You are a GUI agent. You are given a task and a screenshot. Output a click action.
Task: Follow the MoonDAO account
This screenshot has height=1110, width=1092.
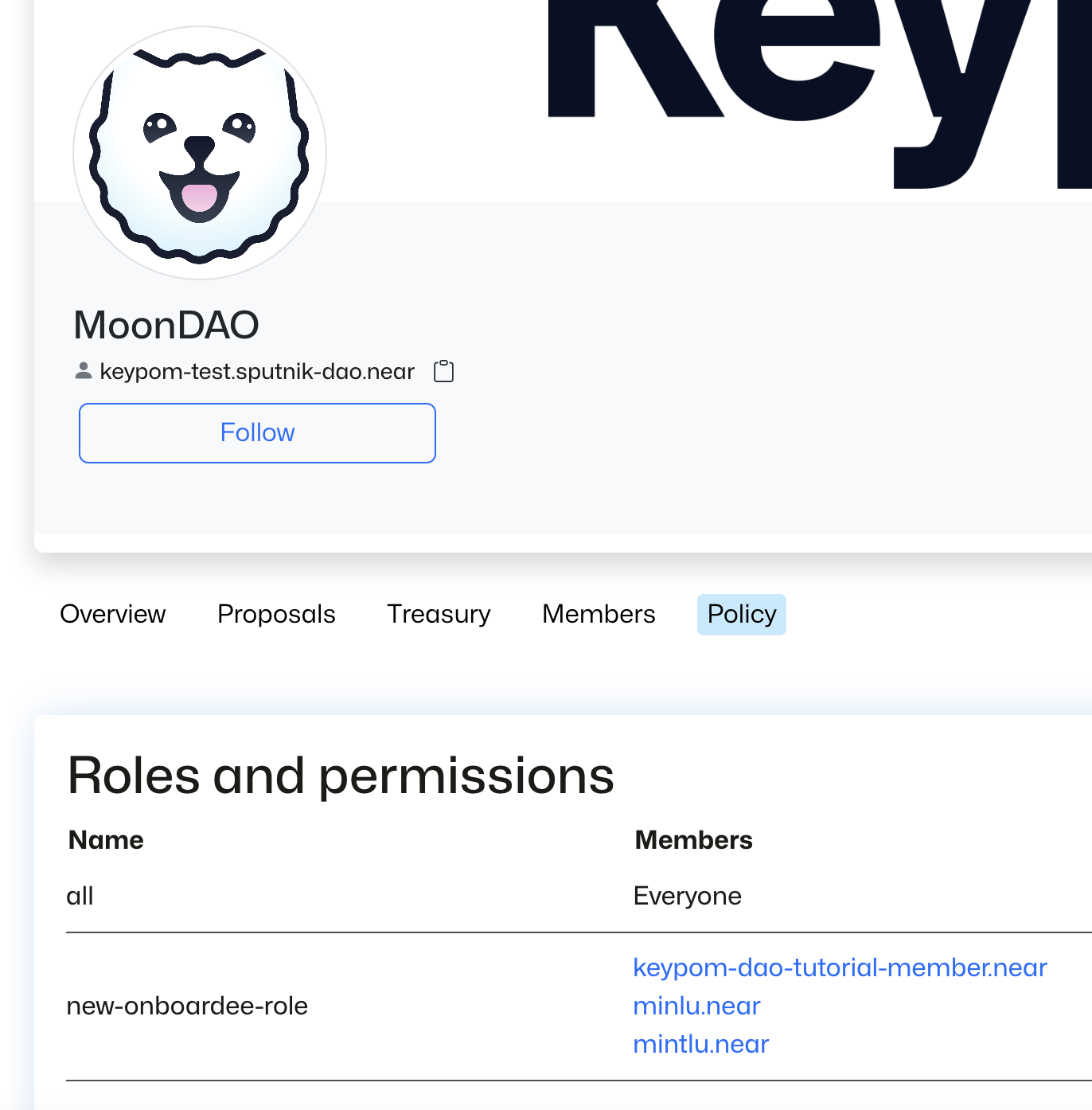coord(257,433)
